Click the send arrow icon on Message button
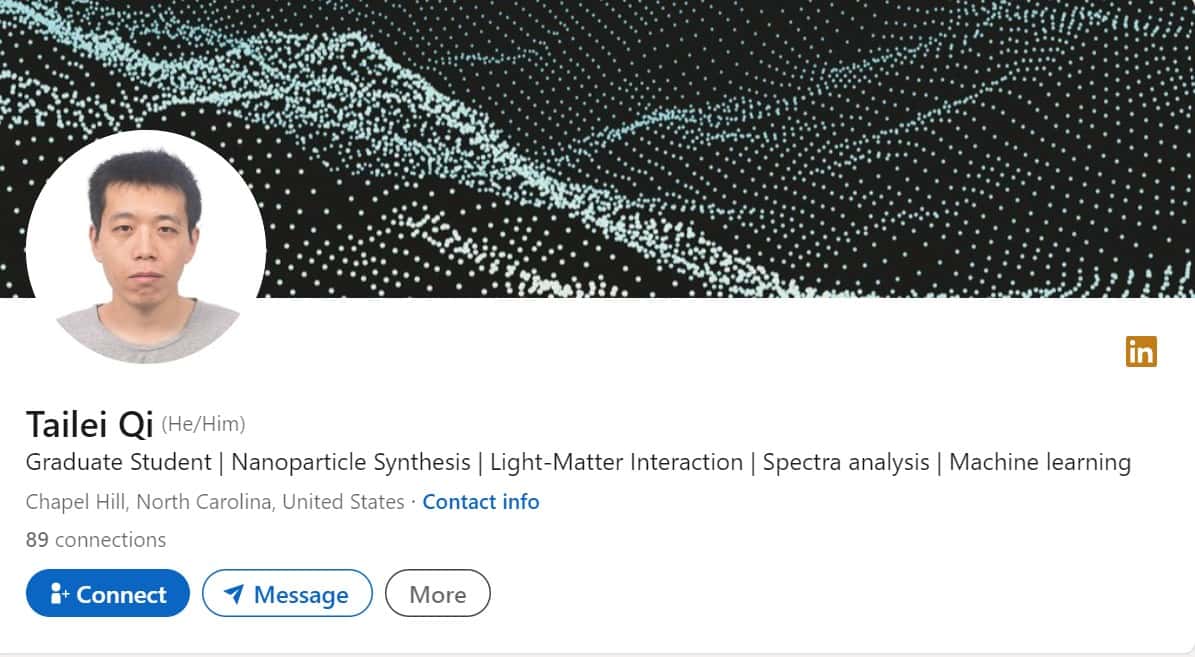This screenshot has height=657, width=1195. (232, 593)
